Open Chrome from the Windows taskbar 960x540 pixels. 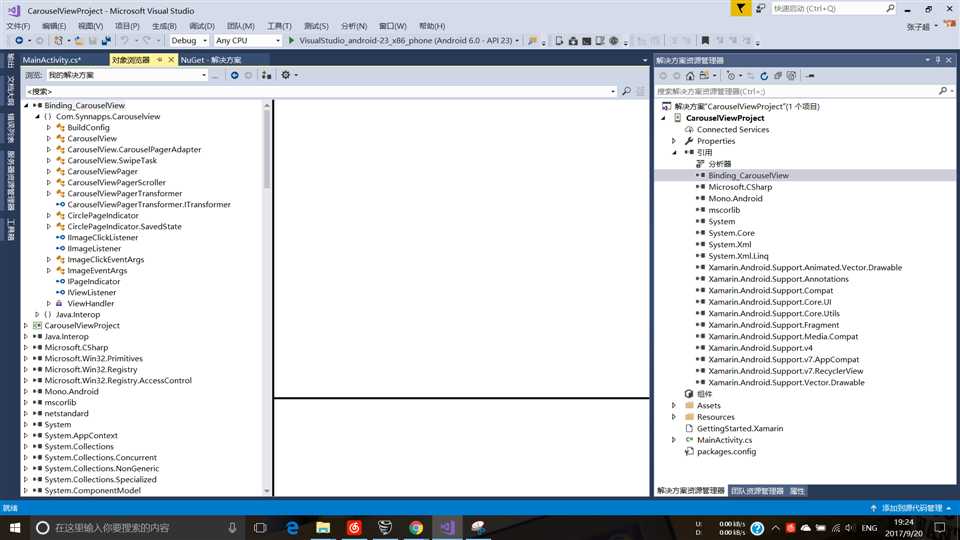click(416, 527)
